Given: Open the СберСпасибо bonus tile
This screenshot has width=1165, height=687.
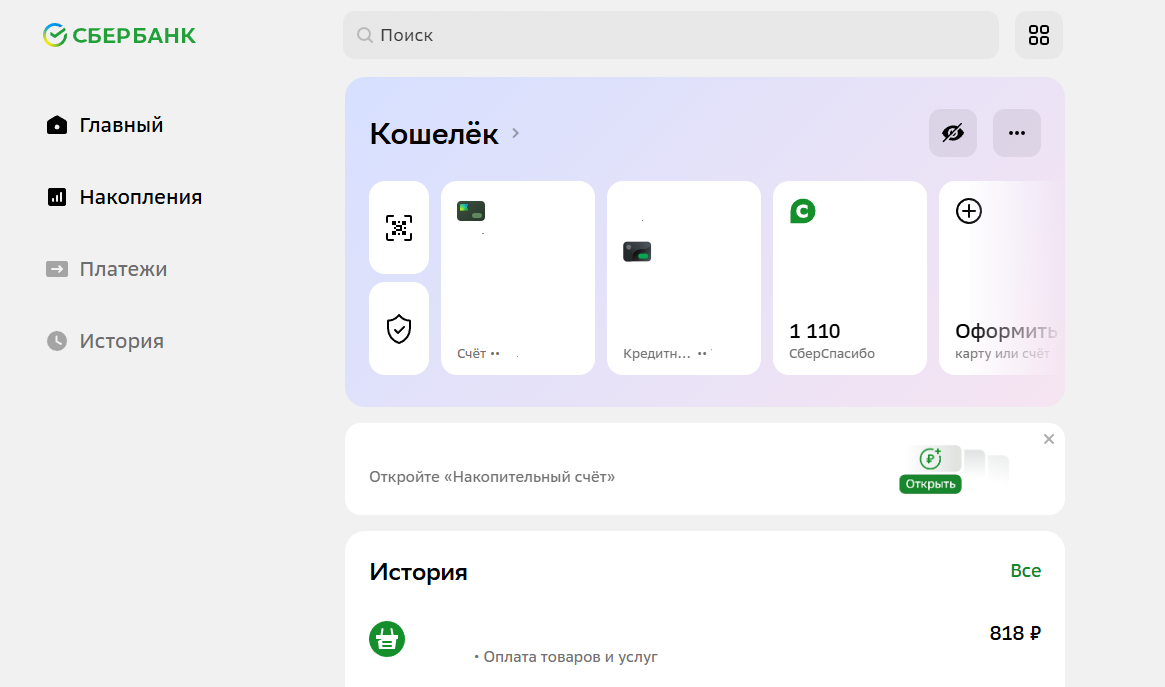Looking at the screenshot, I should click(850, 278).
